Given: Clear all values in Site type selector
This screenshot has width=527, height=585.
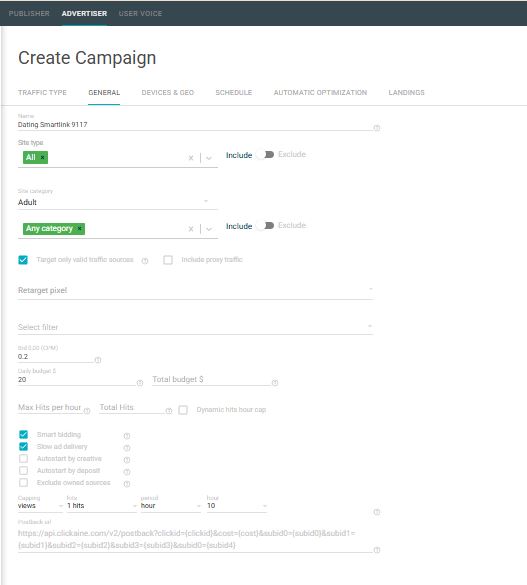Looking at the screenshot, I should (191, 158).
